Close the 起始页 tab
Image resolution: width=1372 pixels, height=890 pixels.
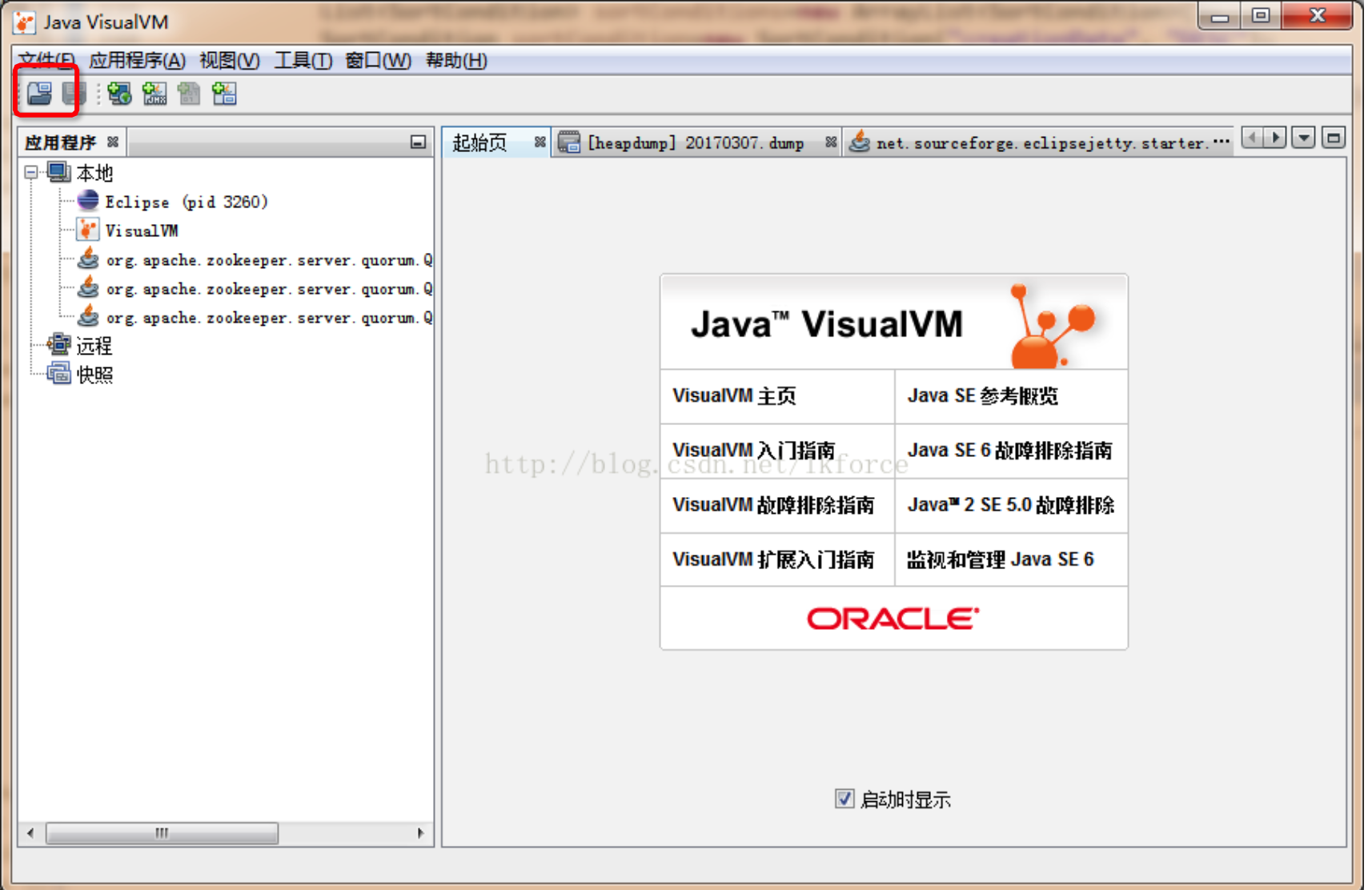[540, 142]
